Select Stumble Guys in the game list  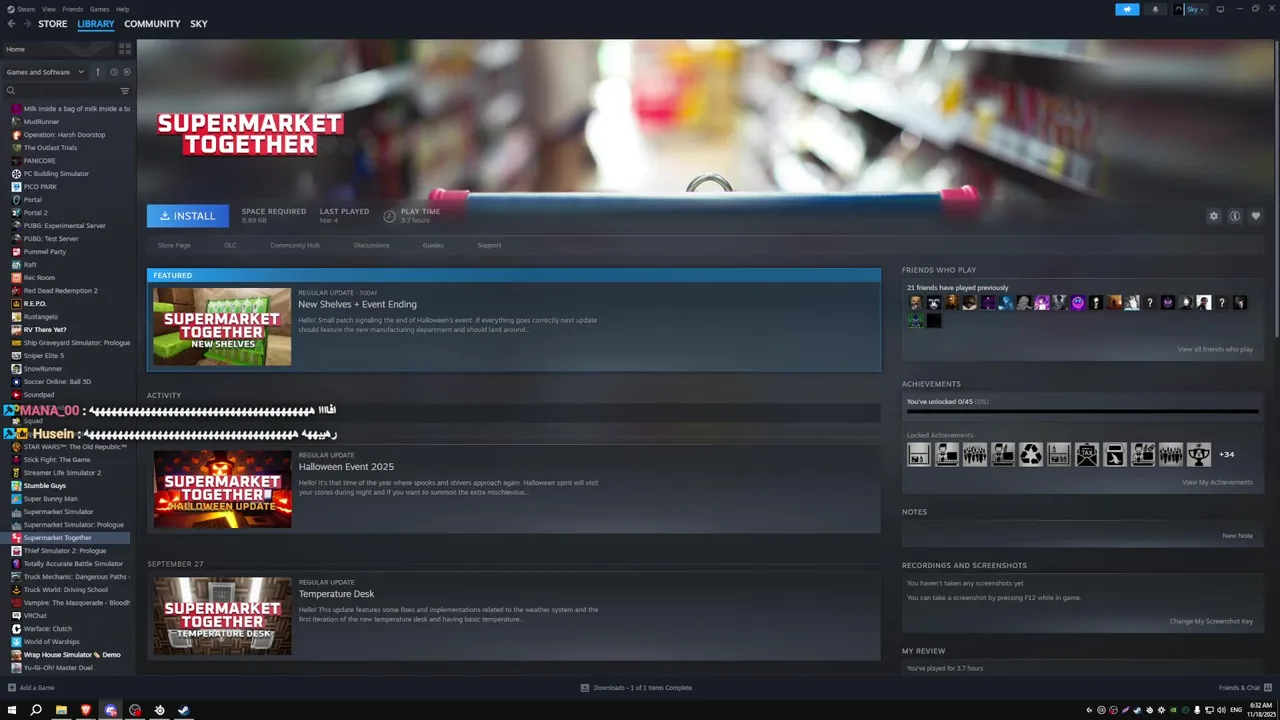(45, 485)
